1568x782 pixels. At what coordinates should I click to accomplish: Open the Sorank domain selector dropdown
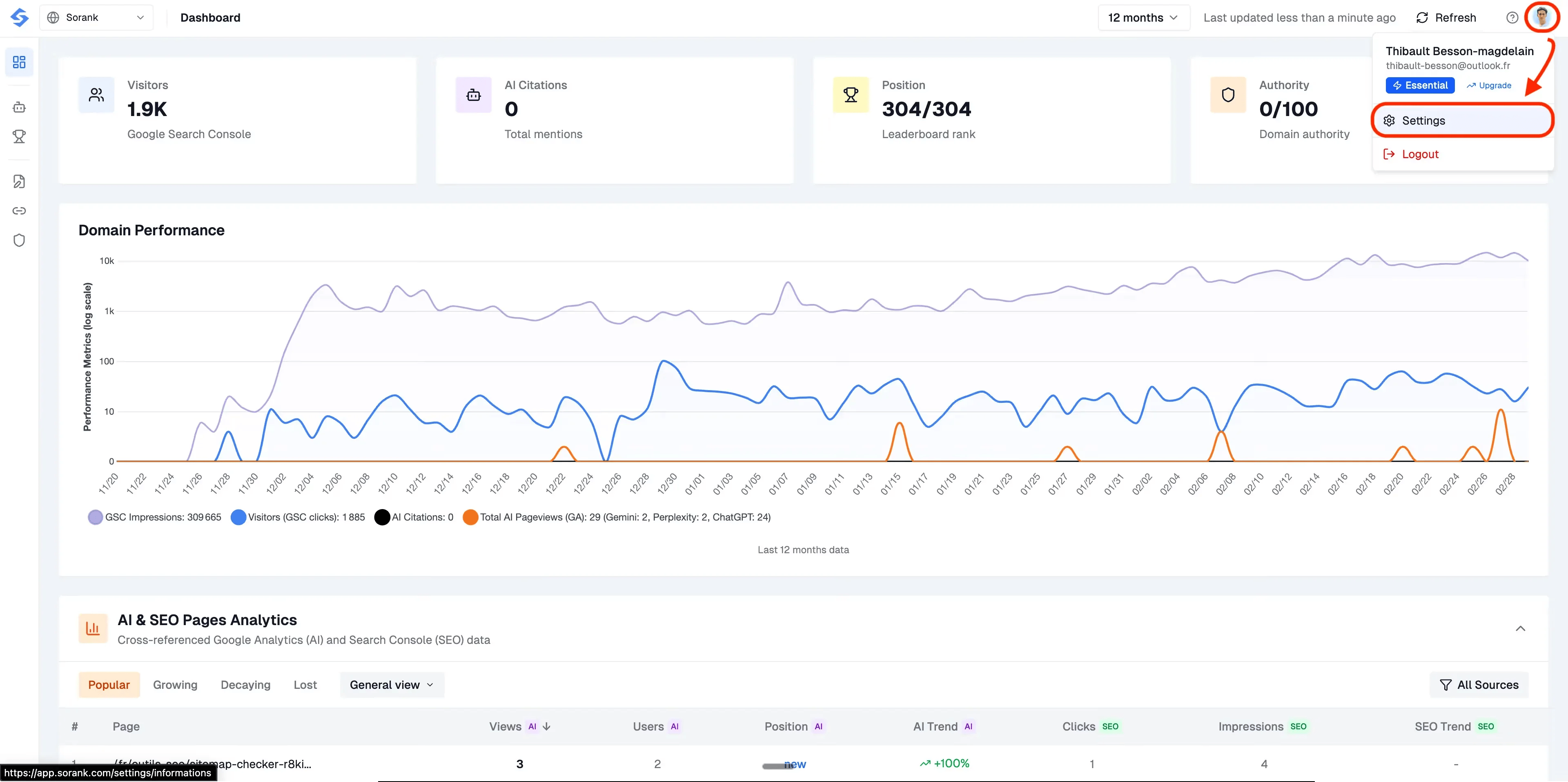pos(96,17)
